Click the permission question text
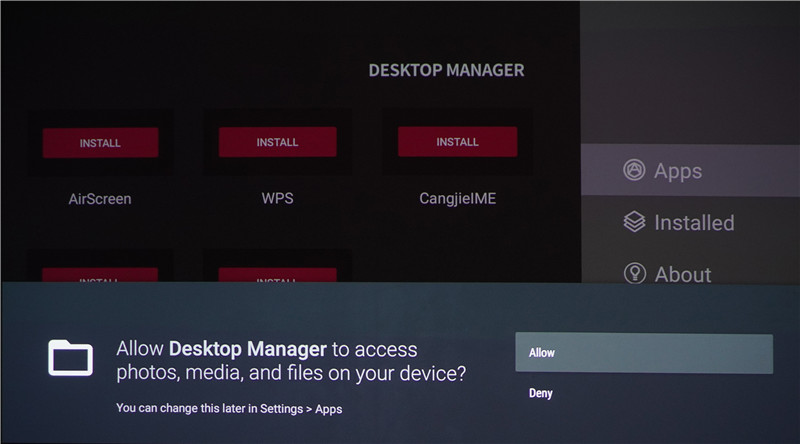The width and height of the screenshot is (800, 444). click(x=291, y=361)
